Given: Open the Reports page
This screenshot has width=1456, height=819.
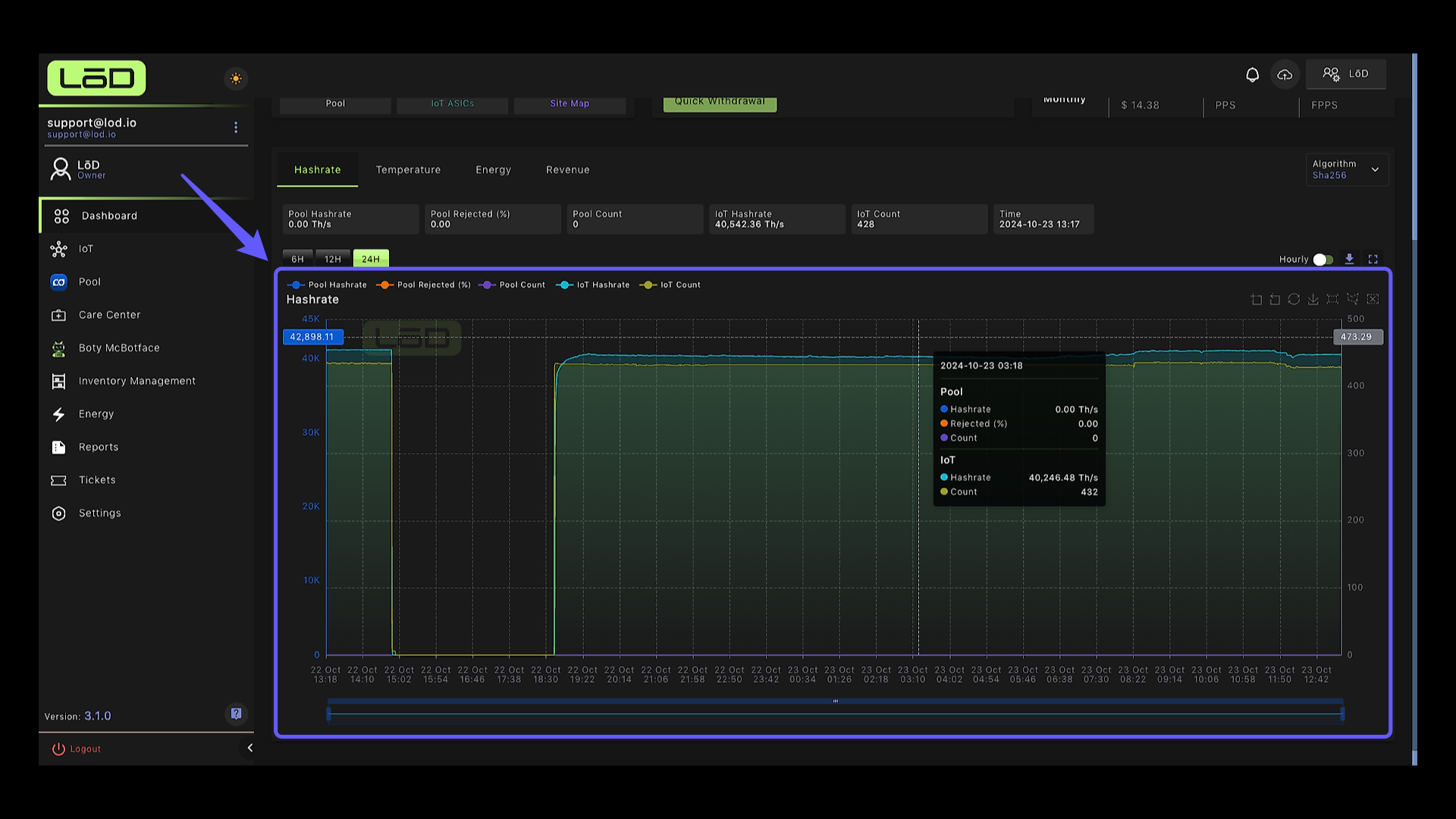Looking at the screenshot, I should coord(146,447).
